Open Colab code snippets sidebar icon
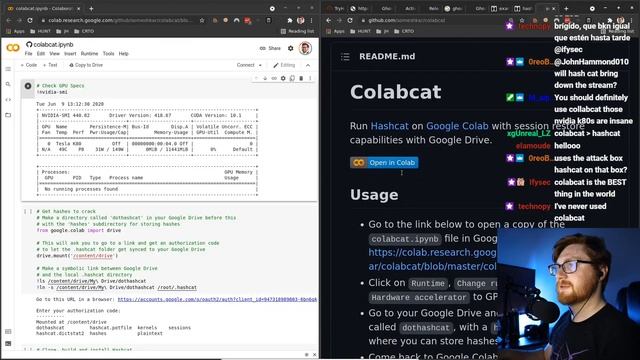This screenshot has width=640, height=360. pos(8,100)
